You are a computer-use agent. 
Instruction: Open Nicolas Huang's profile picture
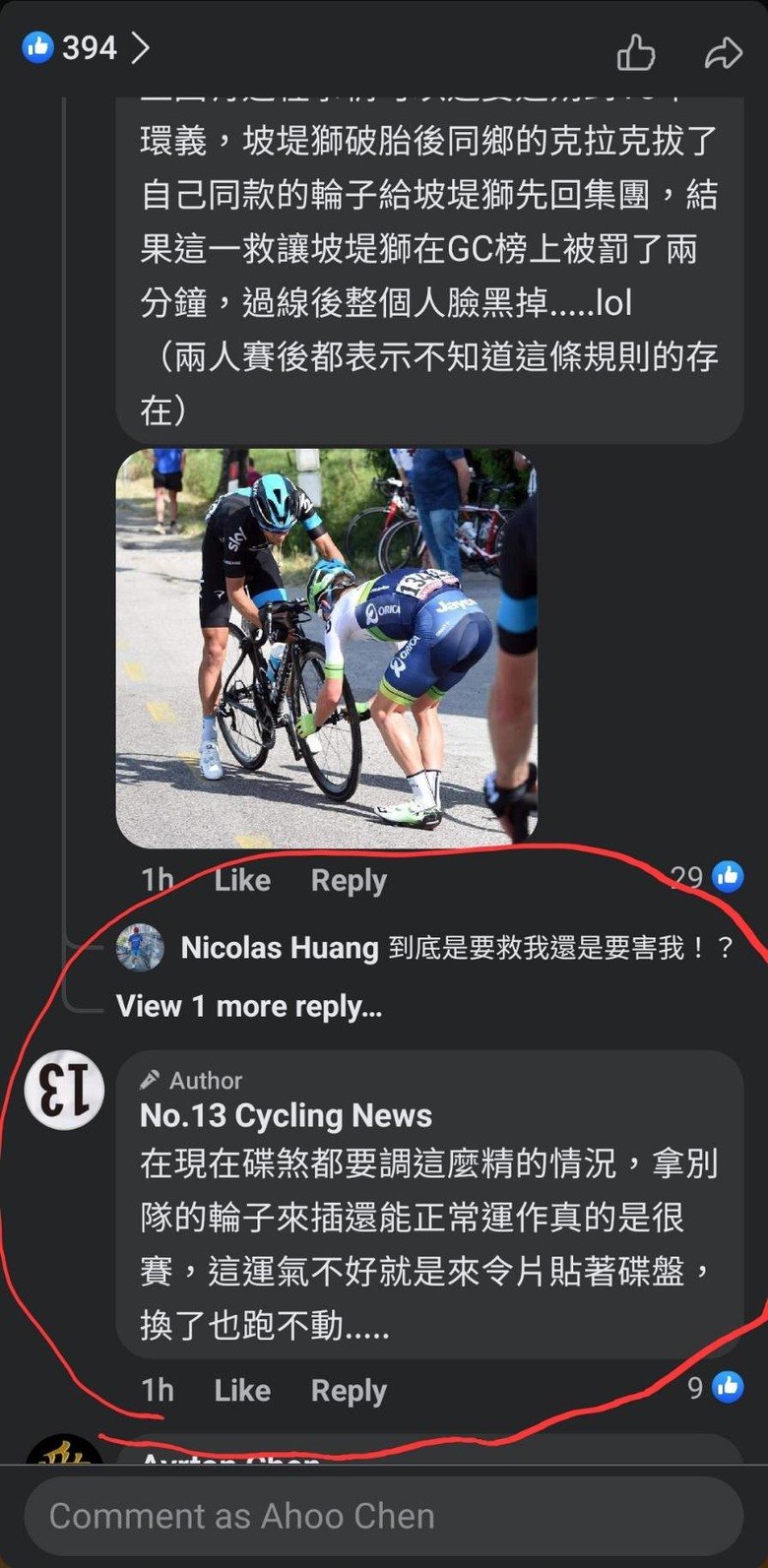[x=140, y=948]
